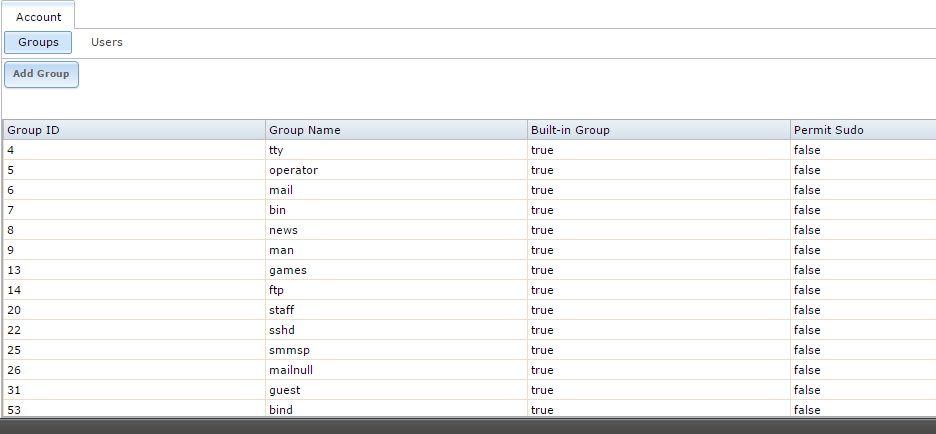Viewport: 936px width, 434px height.
Task: Highlight the ftp group row
Action: pyautogui.click(x=469, y=290)
